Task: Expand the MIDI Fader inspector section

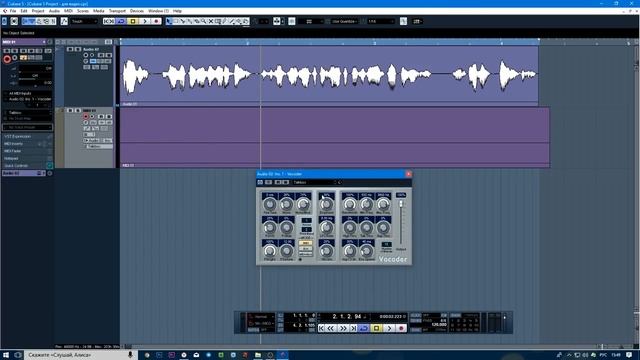Action: point(27,151)
